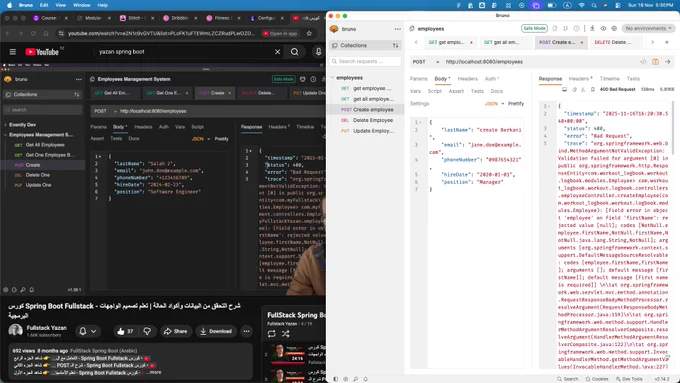This screenshot has width=680, height=383.
Task: Click the YouTube voice search microphone
Action: (318, 52)
